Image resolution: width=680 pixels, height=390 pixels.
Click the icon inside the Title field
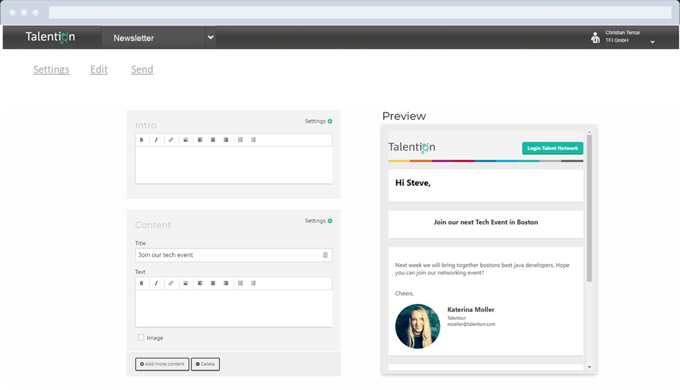pyautogui.click(x=325, y=255)
